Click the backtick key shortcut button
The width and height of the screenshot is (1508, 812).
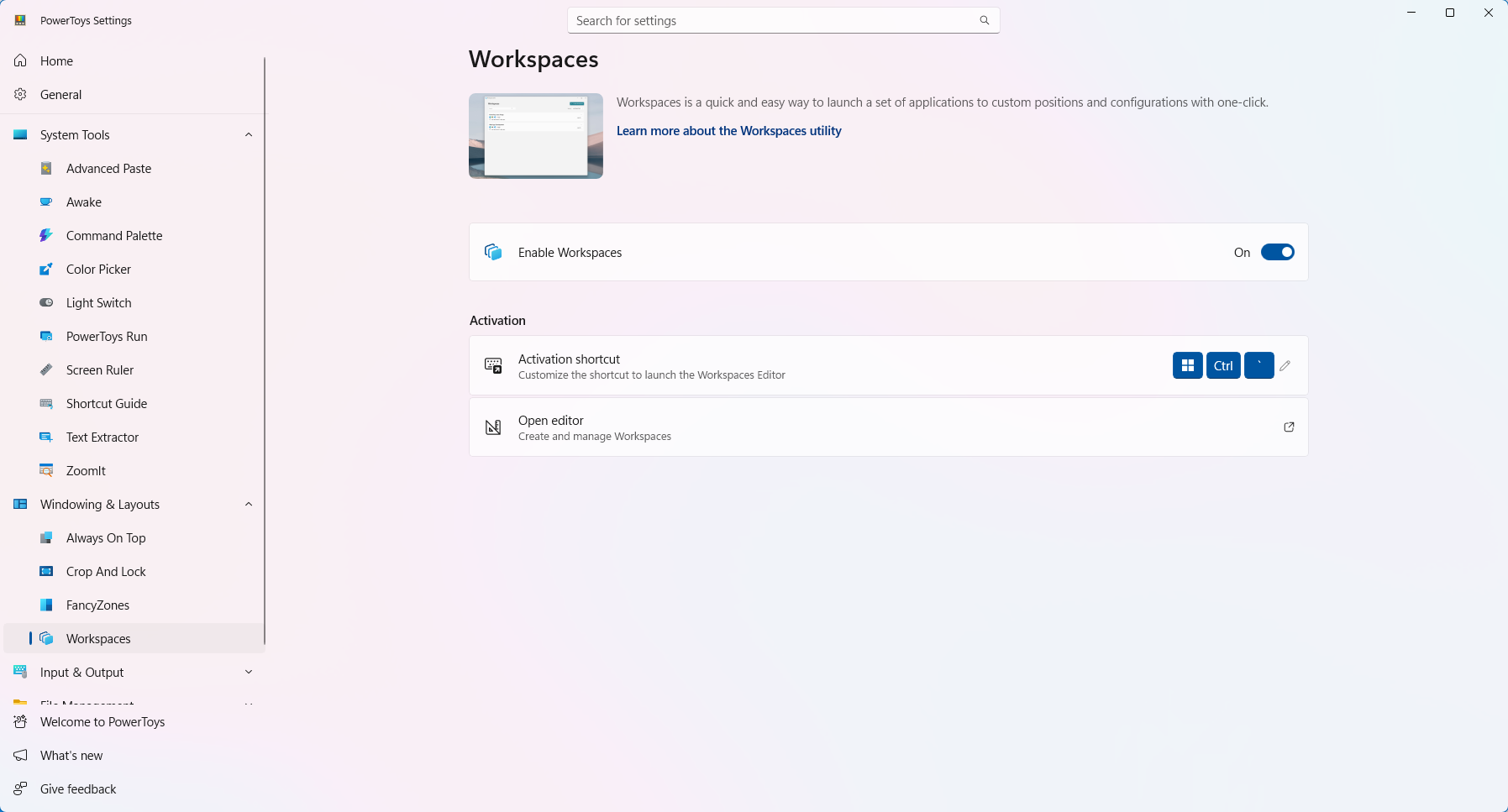pyautogui.click(x=1259, y=366)
